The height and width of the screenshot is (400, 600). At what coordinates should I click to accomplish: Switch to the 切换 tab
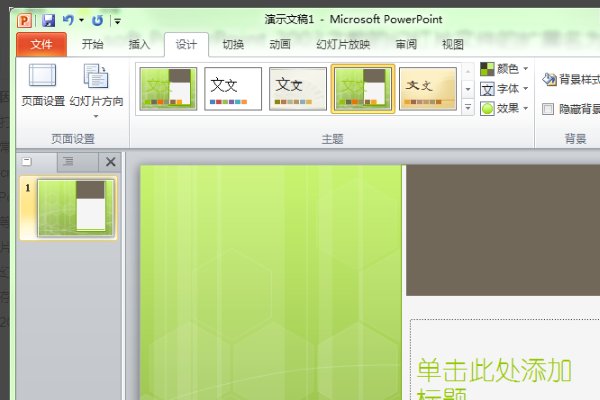click(233, 44)
